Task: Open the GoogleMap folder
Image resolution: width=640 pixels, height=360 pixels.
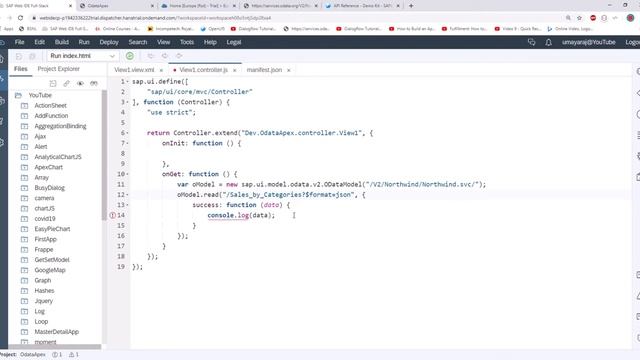Action: [50, 270]
